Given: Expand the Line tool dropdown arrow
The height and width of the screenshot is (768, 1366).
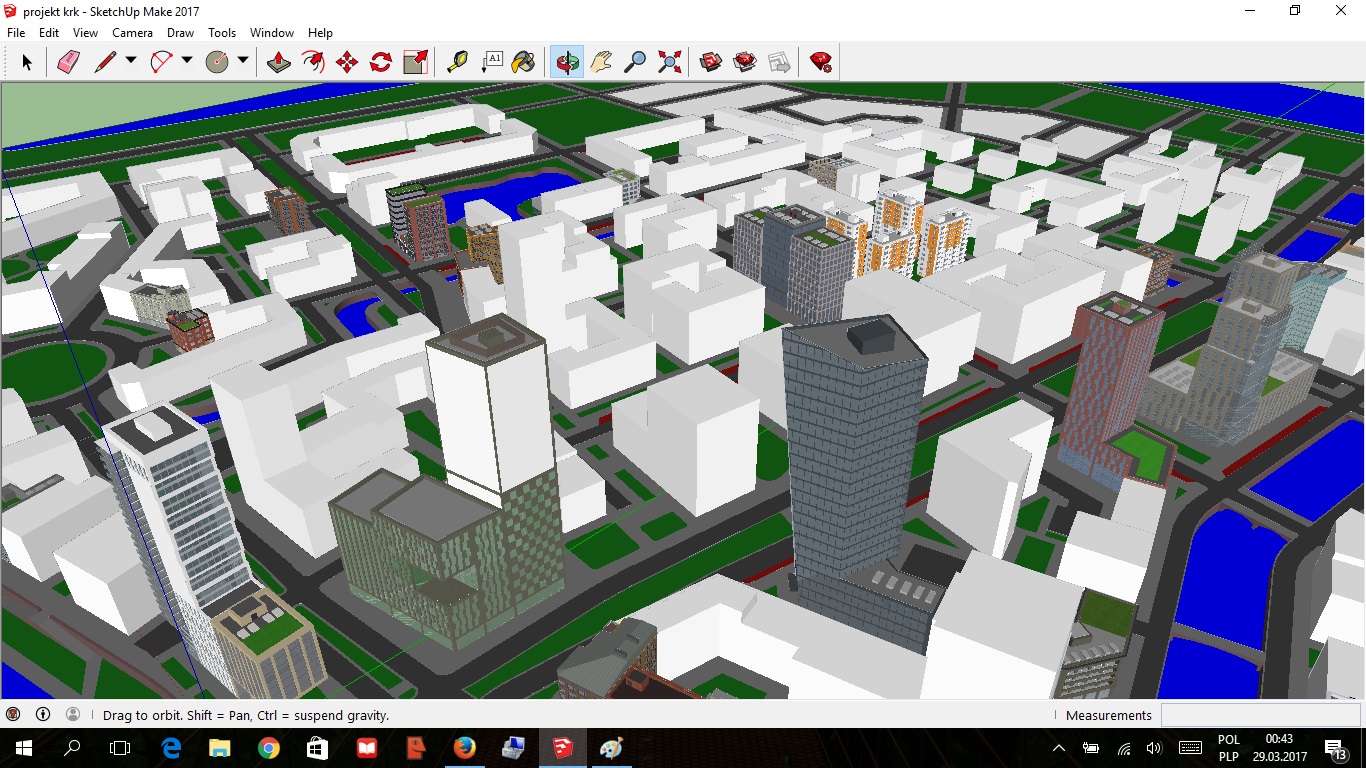Looking at the screenshot, I should [x=131, y=61].
